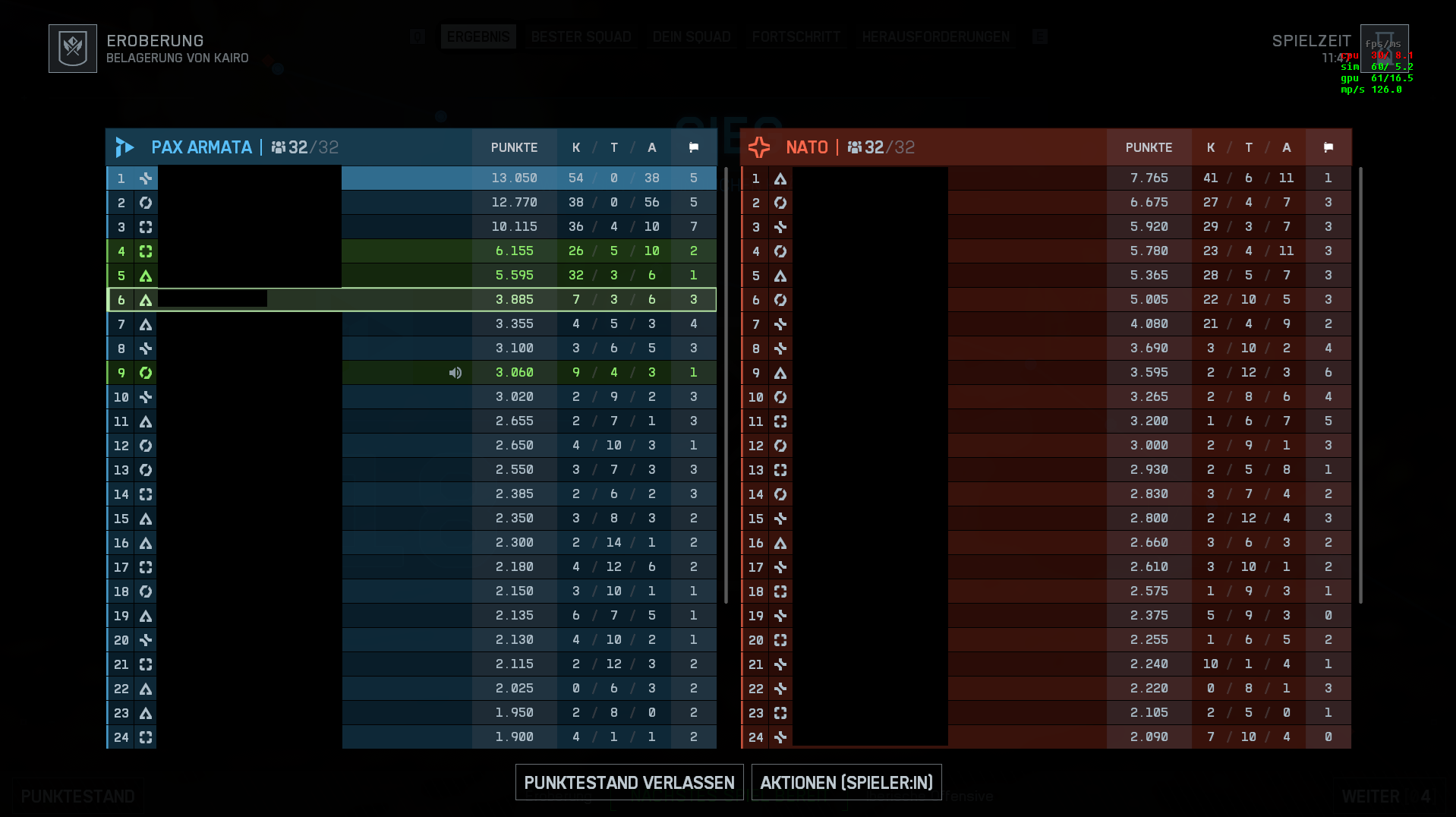Screen dimensions: 1456x817
Task: Switch to the HERAUSFORDERUNGEN tab
Action: [935, 36]
